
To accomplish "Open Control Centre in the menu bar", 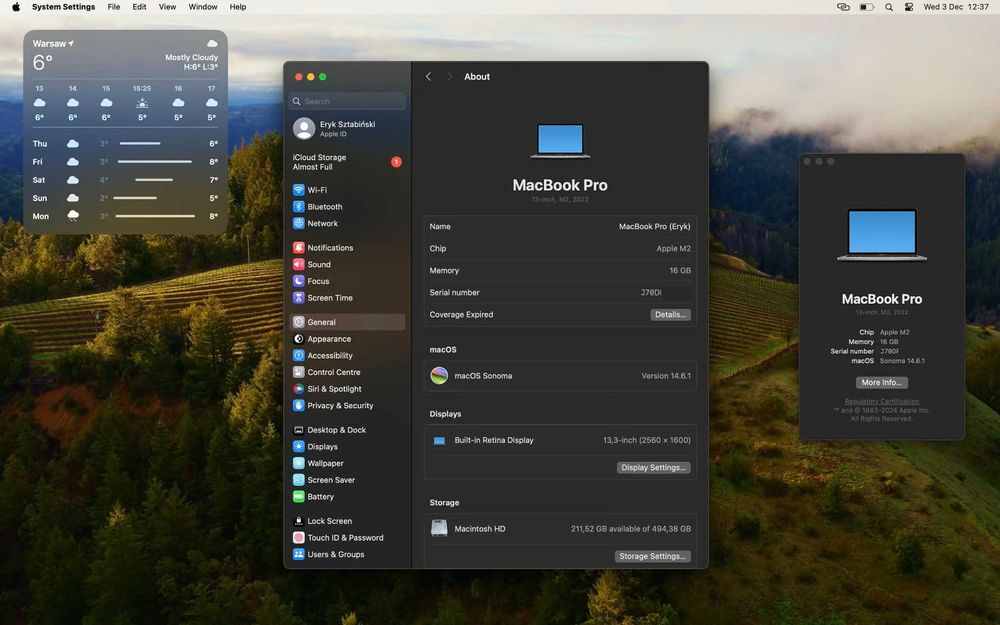I will coord(909,7).
